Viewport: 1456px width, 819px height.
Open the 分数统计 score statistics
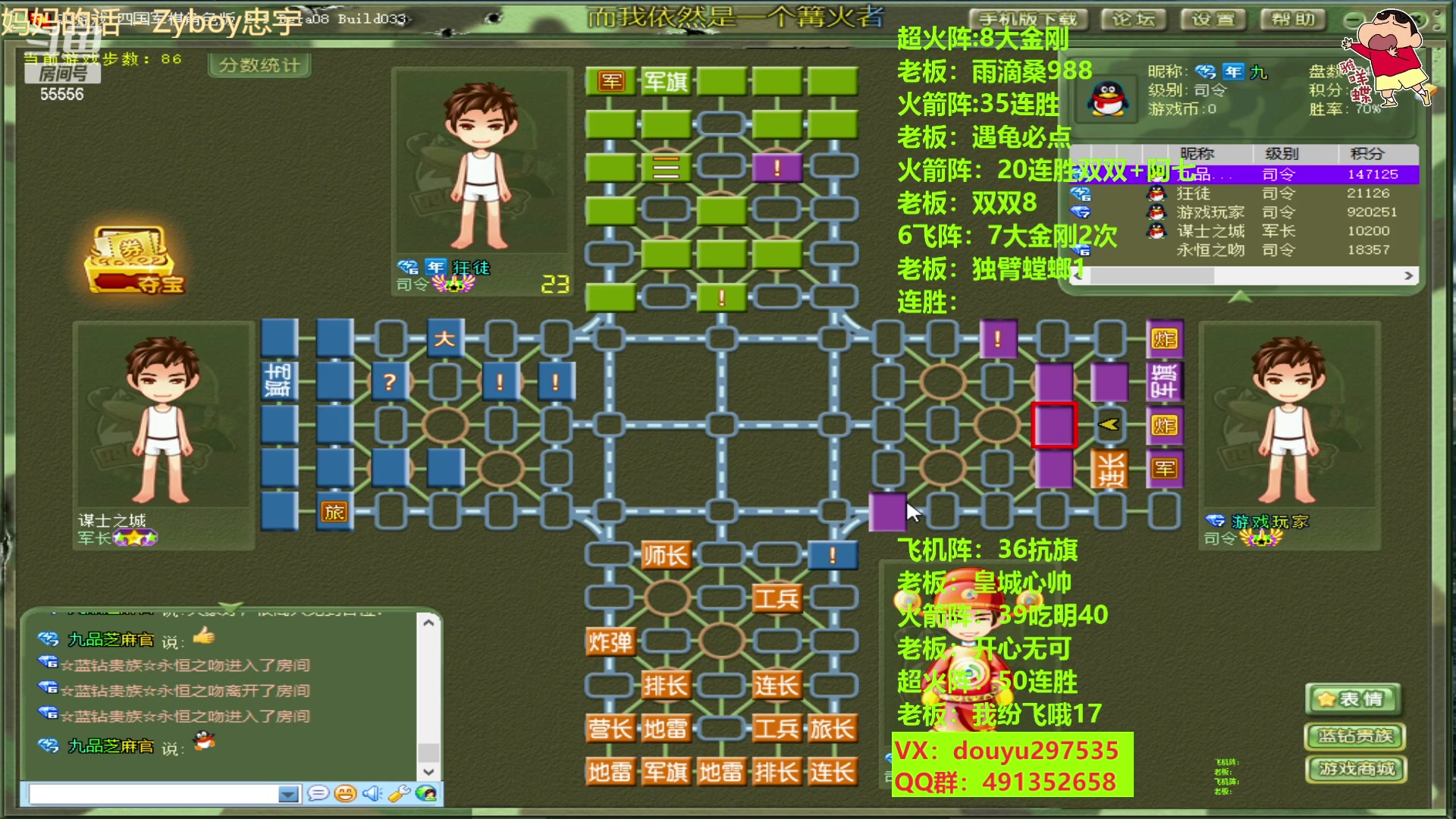(x=259, y=65)
